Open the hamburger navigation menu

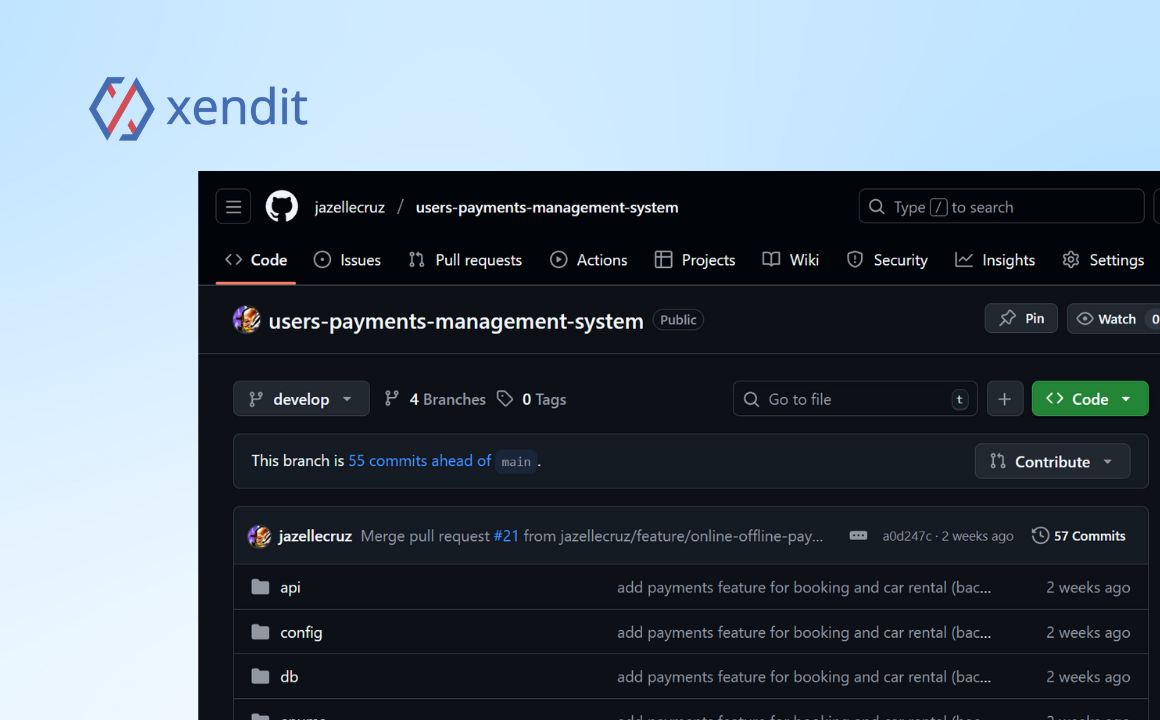click(x=233, y=207)
